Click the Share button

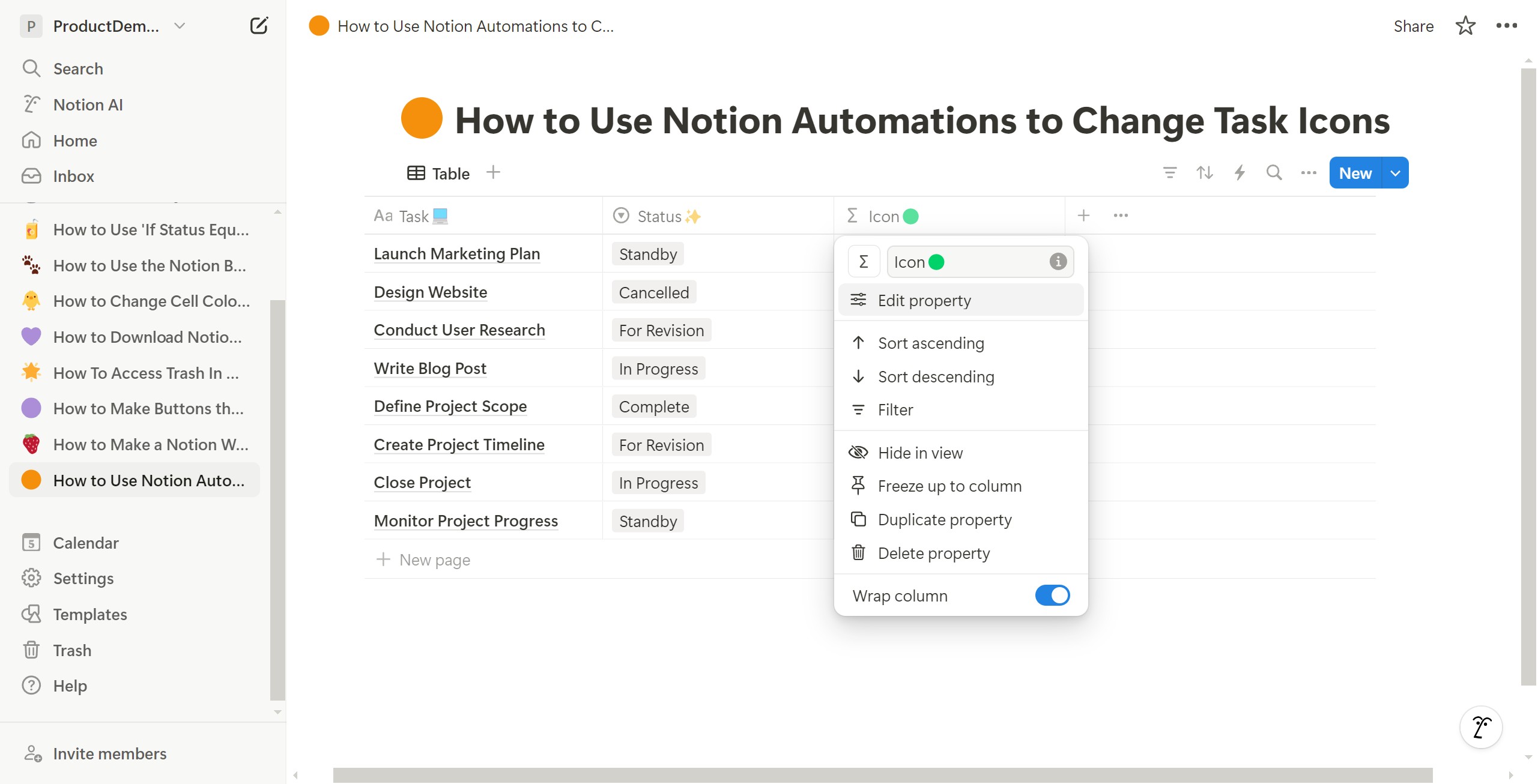pyautogui.click(x=1413, y=26)
